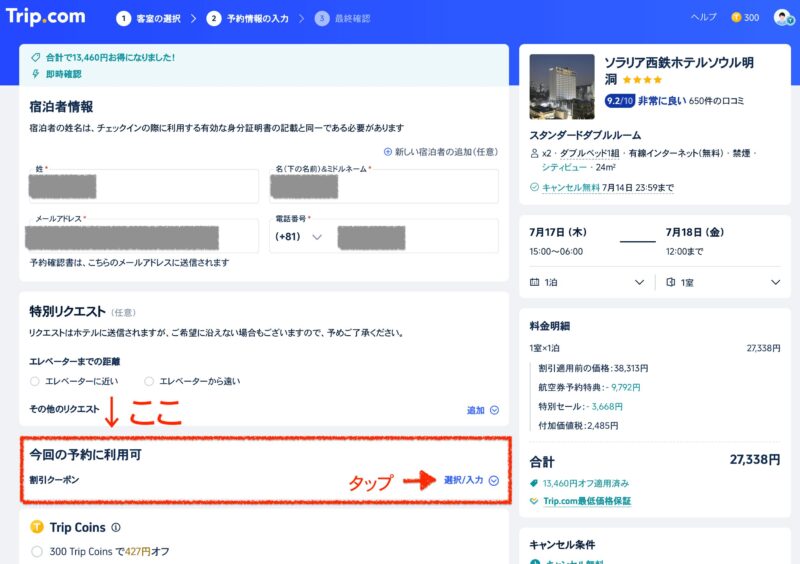Click check-out date 7月18日 (金)
Screen dimensions: 800x564
694,232
